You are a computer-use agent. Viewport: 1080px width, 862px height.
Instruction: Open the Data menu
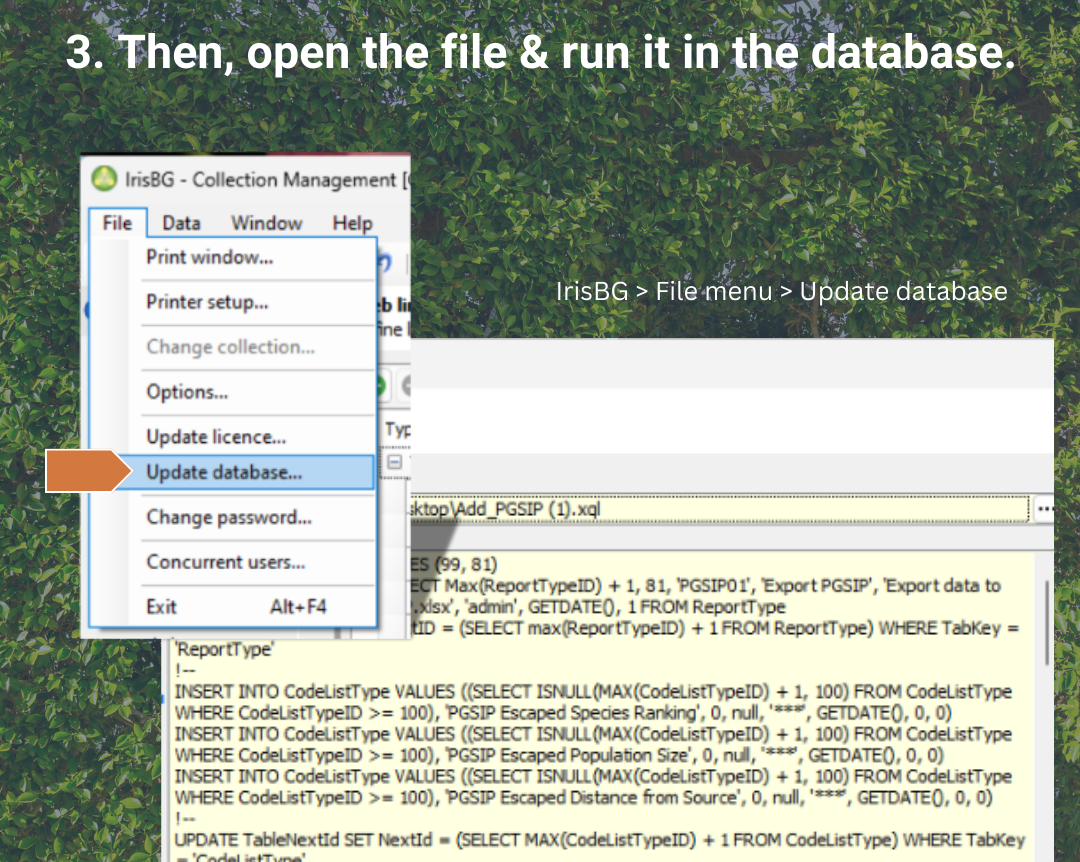(181, 223)
